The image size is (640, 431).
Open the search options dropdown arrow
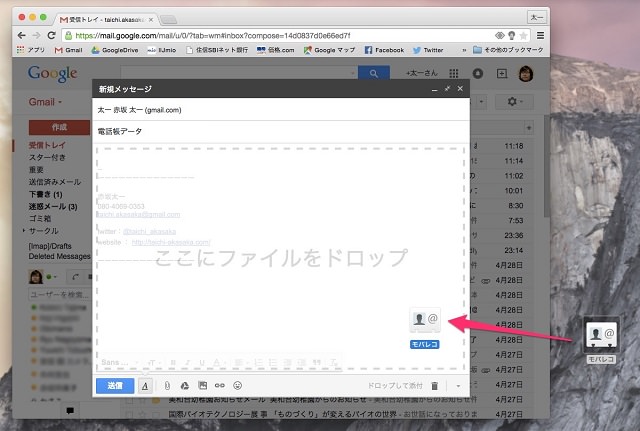coord(353,73)
